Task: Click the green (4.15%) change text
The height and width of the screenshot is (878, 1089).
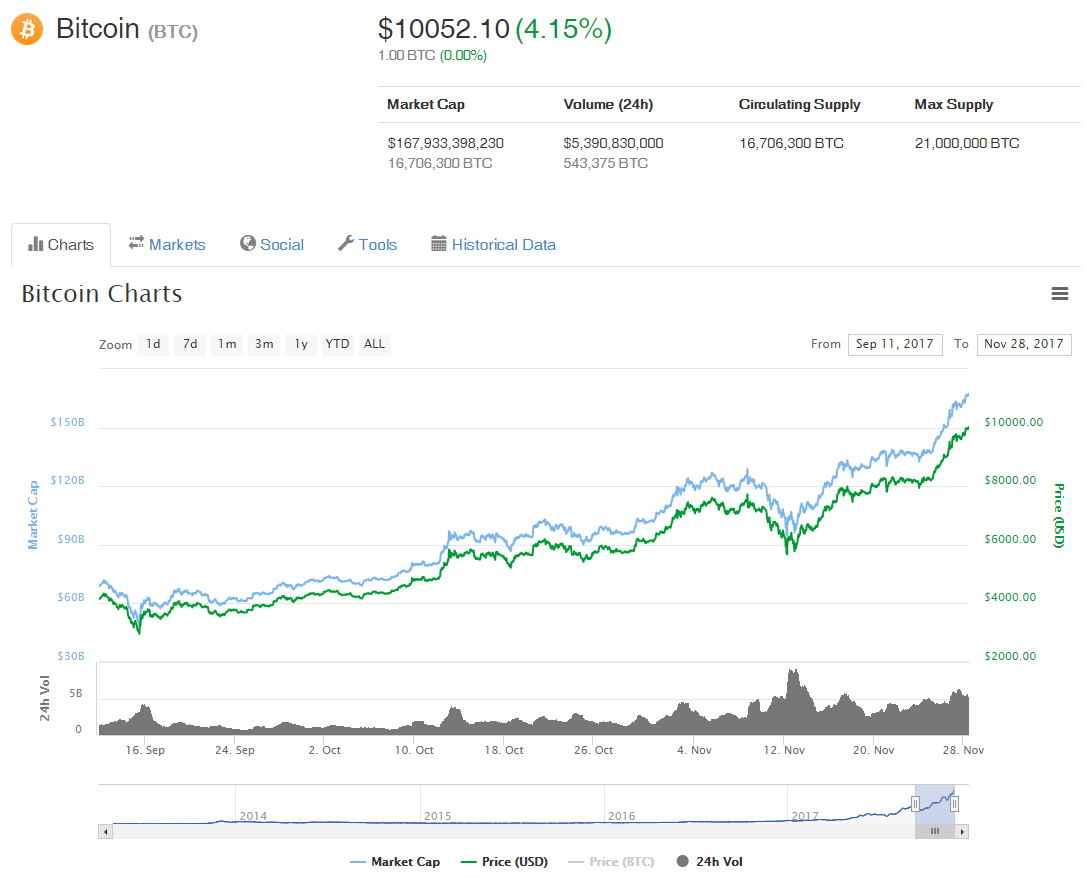Action: 564,29
